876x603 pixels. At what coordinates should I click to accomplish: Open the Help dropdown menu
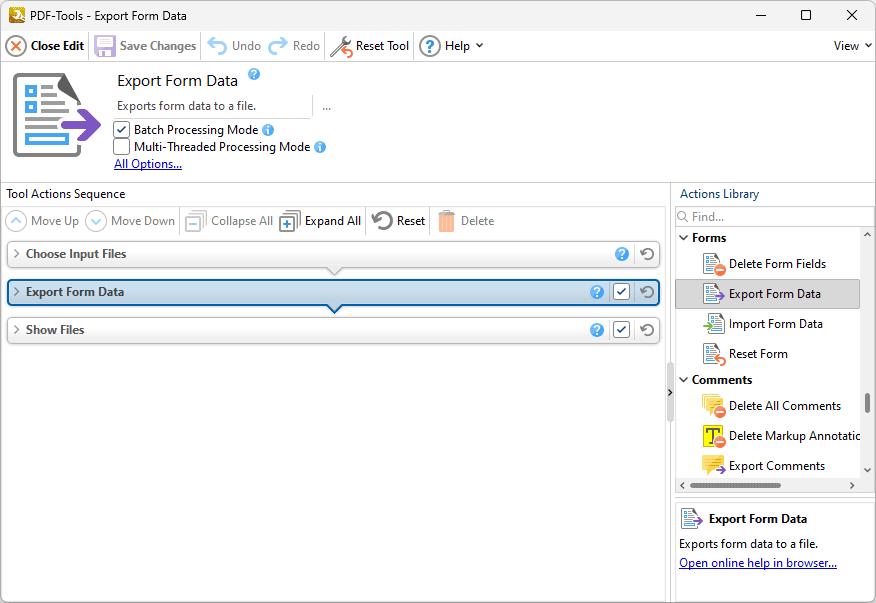tap(451, 46)
